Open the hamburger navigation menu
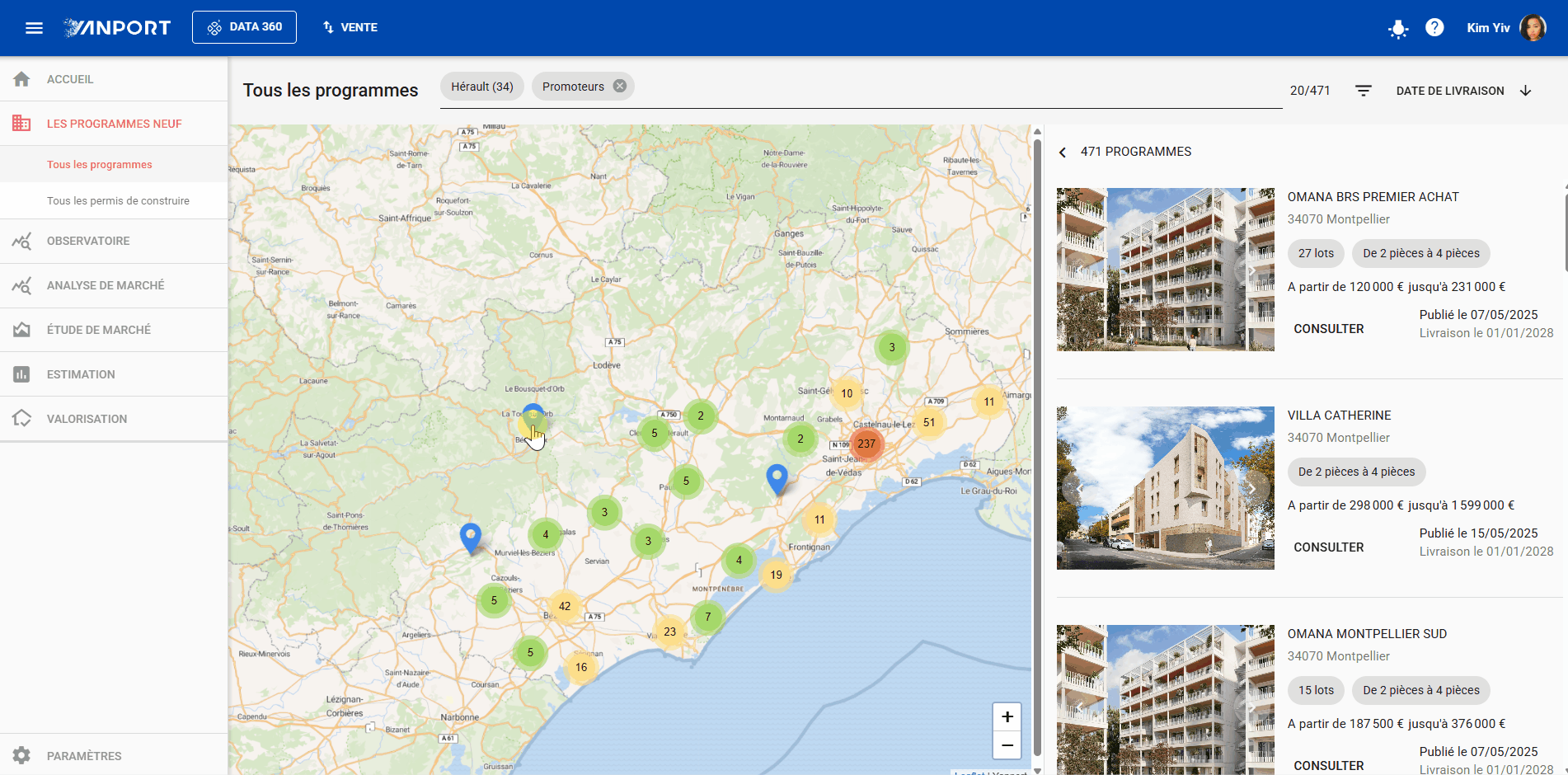 coord(34,28)
